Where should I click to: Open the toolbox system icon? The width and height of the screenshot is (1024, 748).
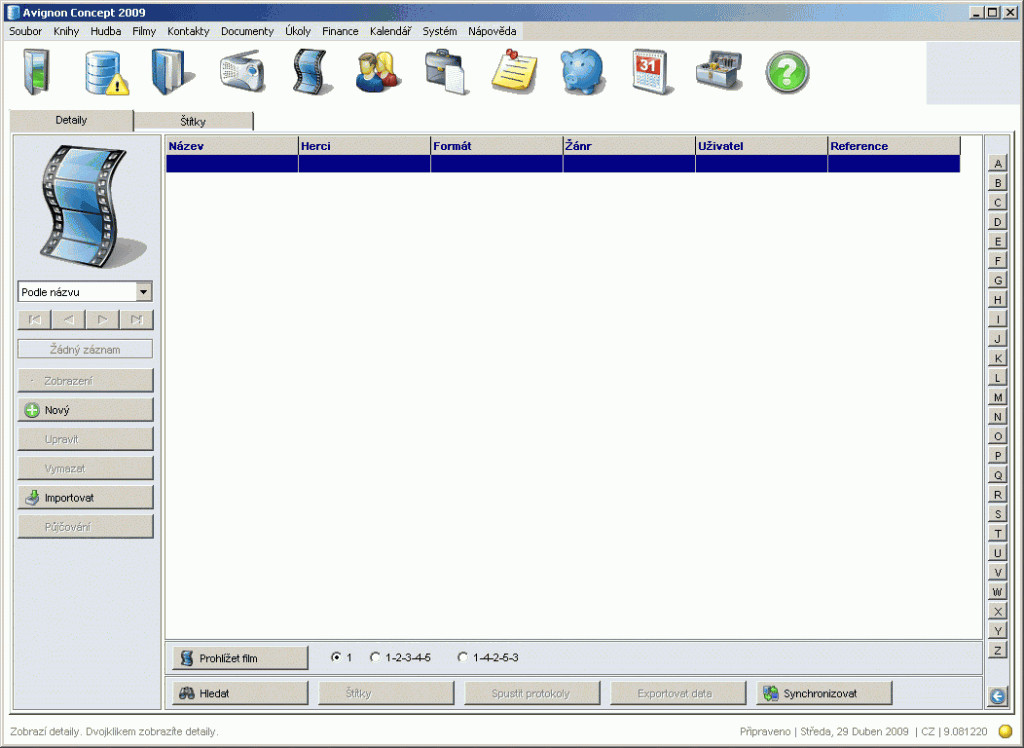coord(719,71)
